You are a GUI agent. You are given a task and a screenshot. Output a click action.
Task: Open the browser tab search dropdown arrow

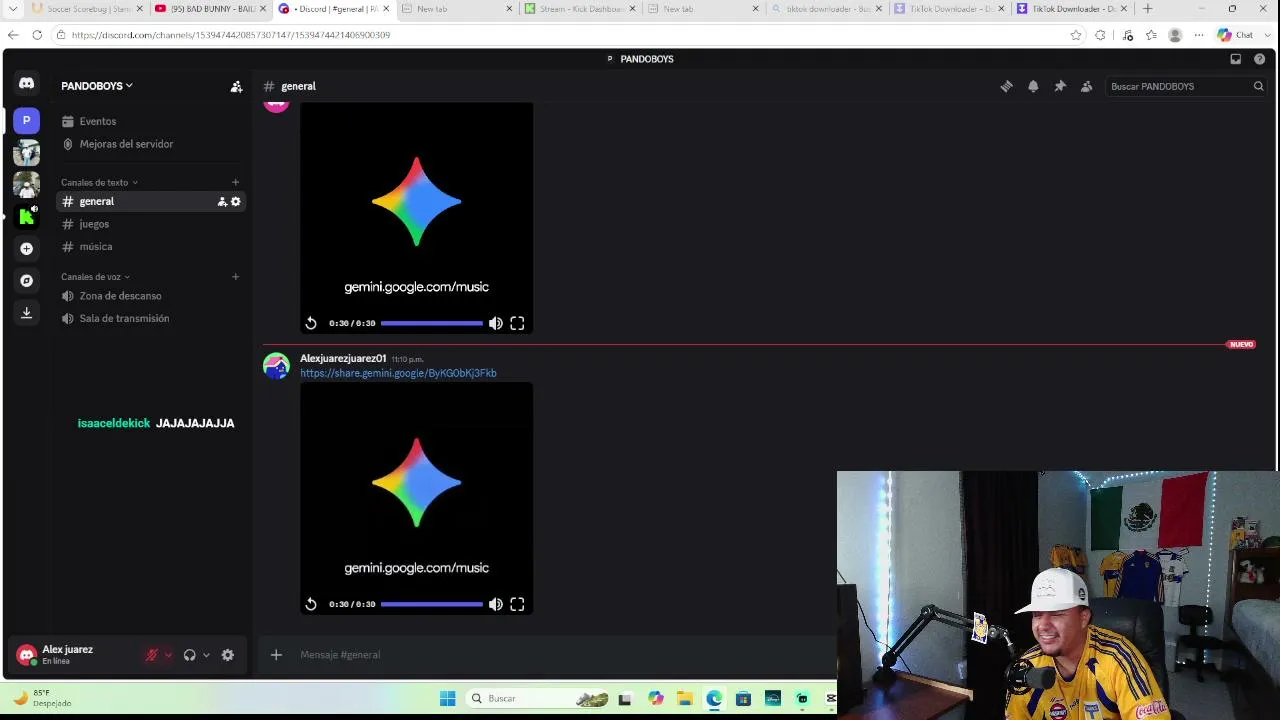(x=13, y=9)
